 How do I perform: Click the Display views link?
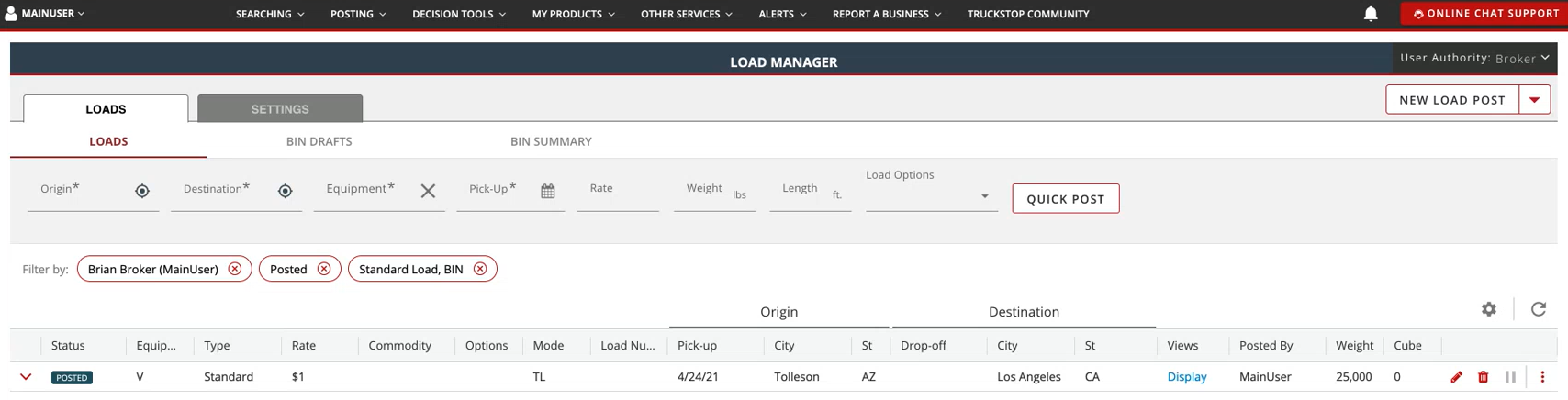[x=1186, y=377]
